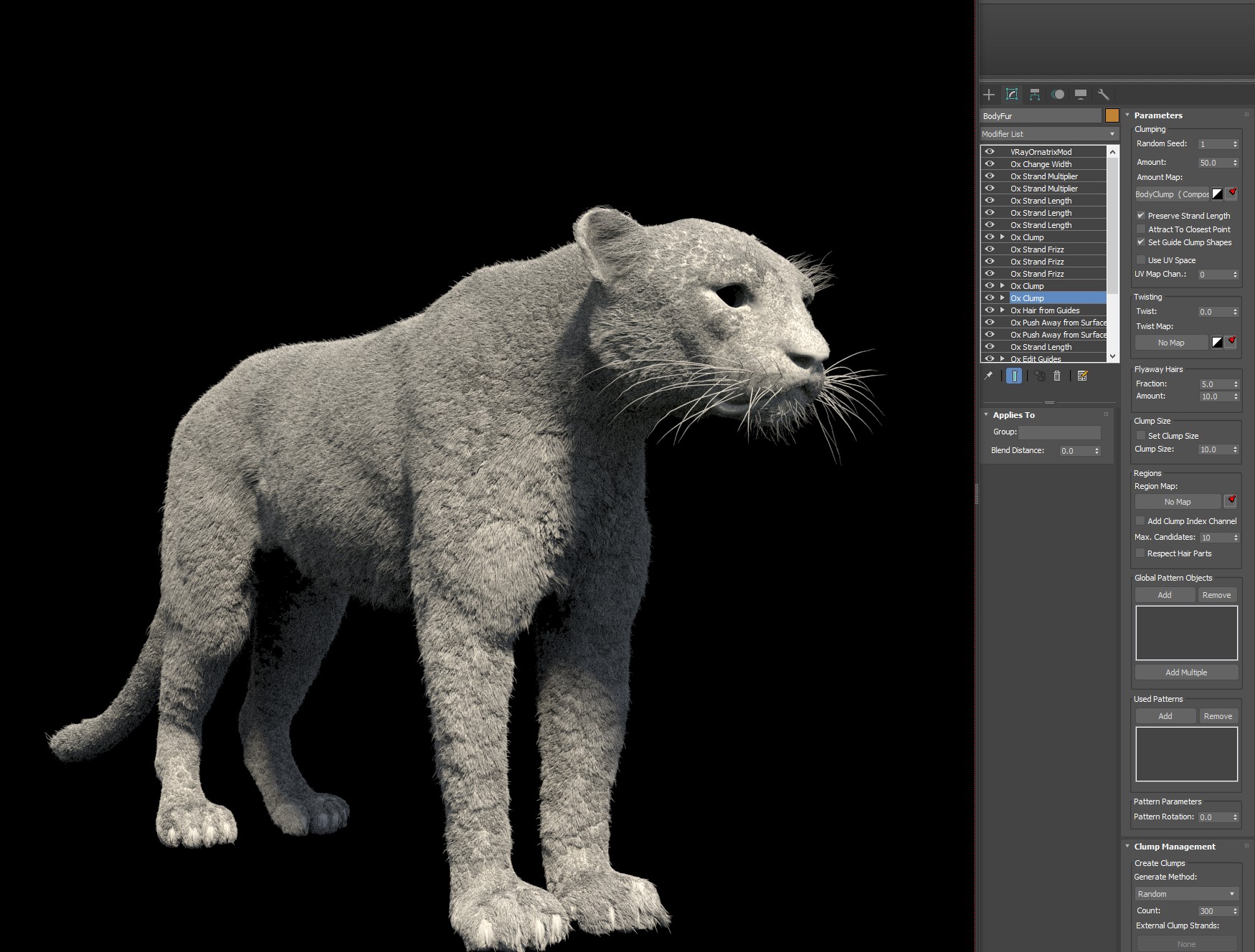Viewport: 1255px width, 952px height.
Task: Open the Utilities wrench icon
Action: coord(1104,95)
